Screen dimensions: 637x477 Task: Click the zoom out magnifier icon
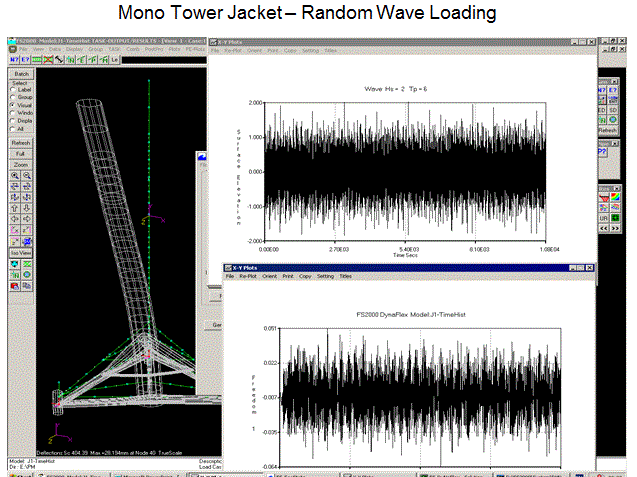tap(27, 175)
